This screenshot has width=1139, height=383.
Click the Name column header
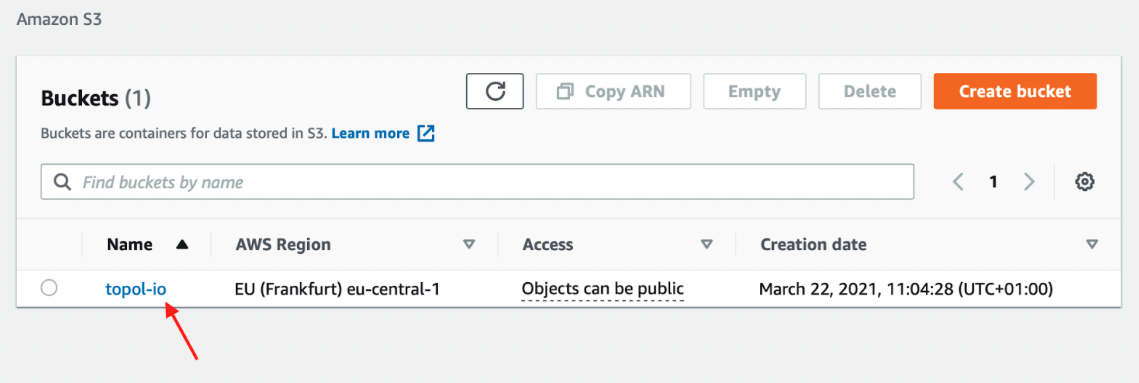(x=129, y=245)
